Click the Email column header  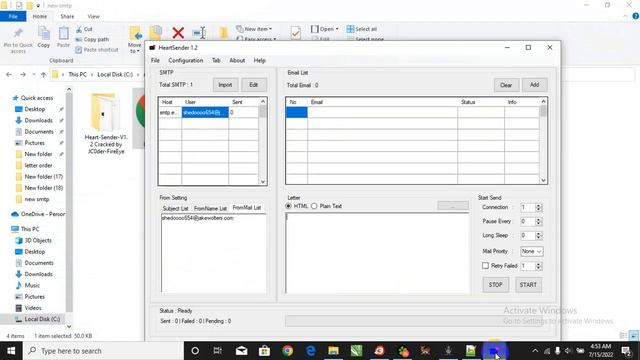382,102
